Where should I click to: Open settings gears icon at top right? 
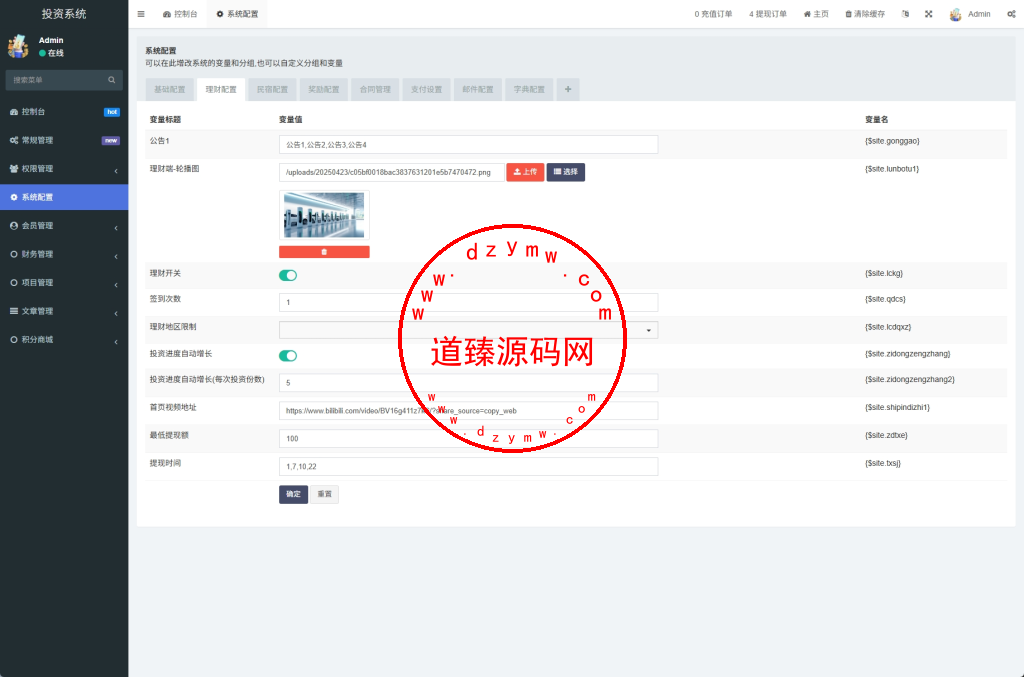(1011, 14)
